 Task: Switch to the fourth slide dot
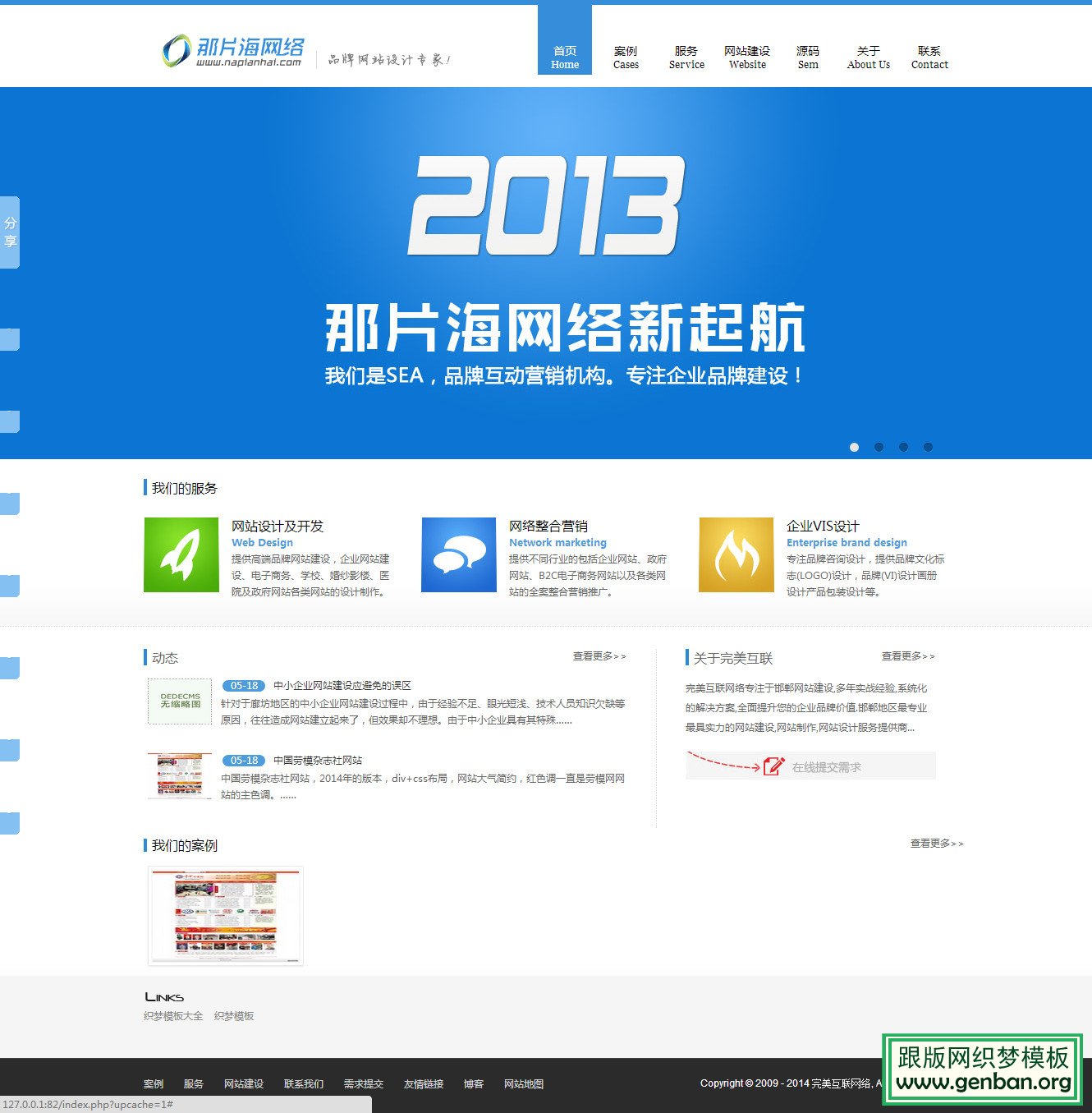coord(929,447)
